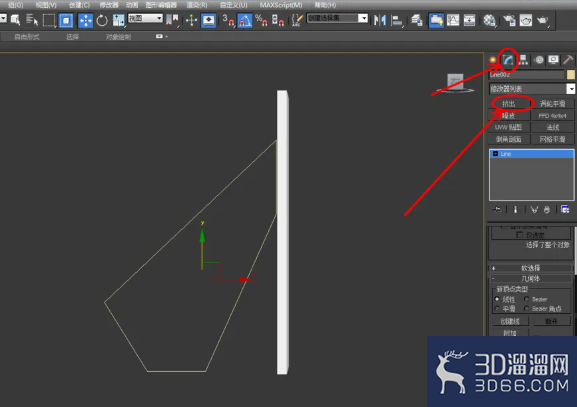Click object color swatch next to name

coord(570,75)
